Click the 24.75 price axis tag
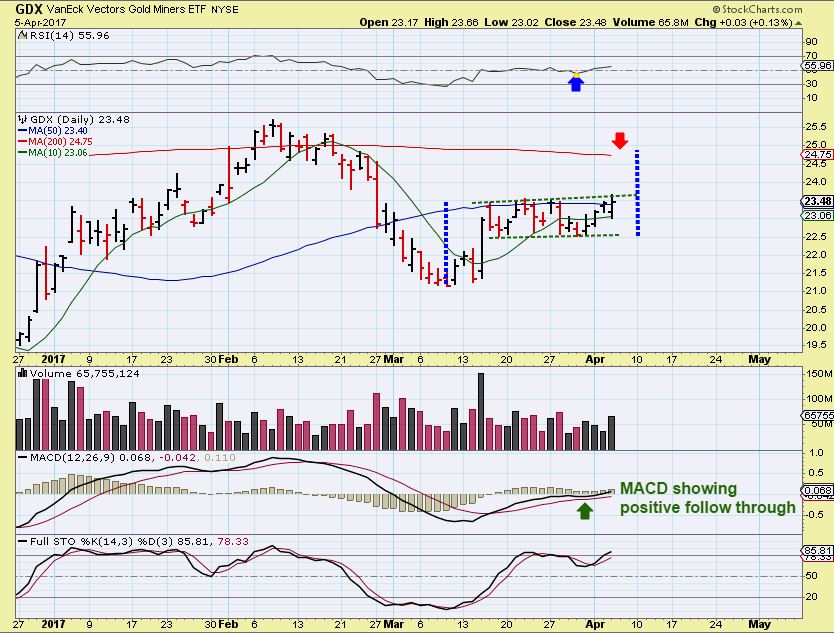This screenshot has height=634, width=834. click(x=818, y=155)
